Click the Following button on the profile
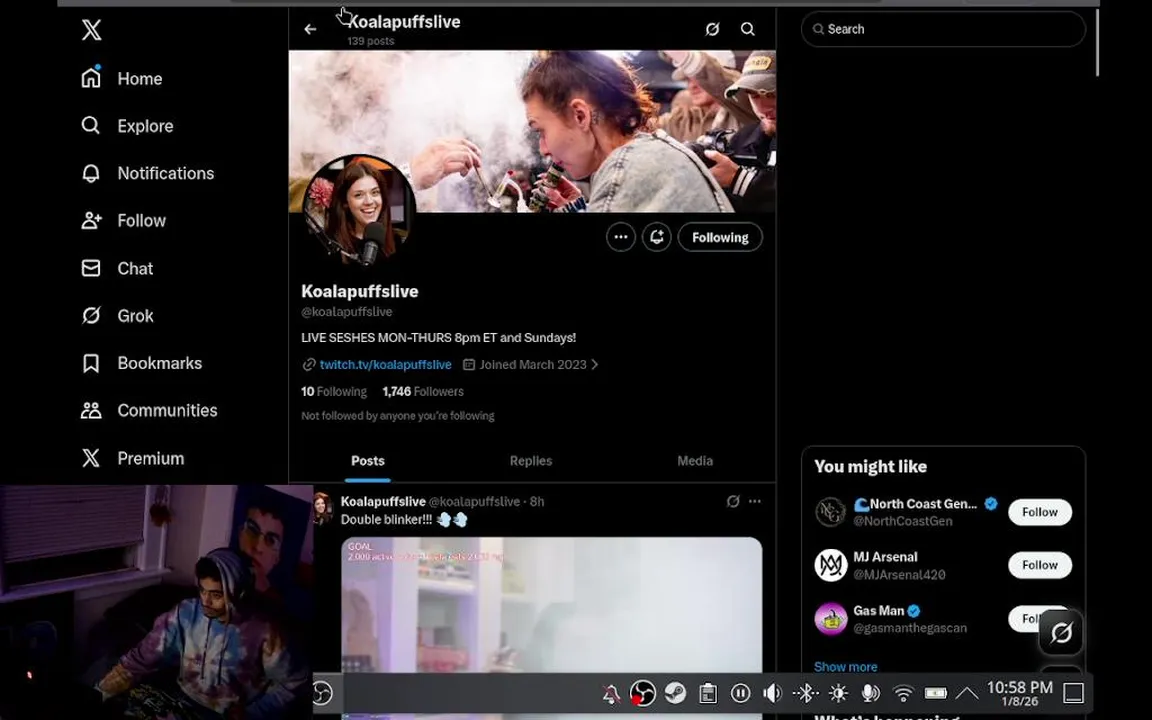 pos(720,237)
